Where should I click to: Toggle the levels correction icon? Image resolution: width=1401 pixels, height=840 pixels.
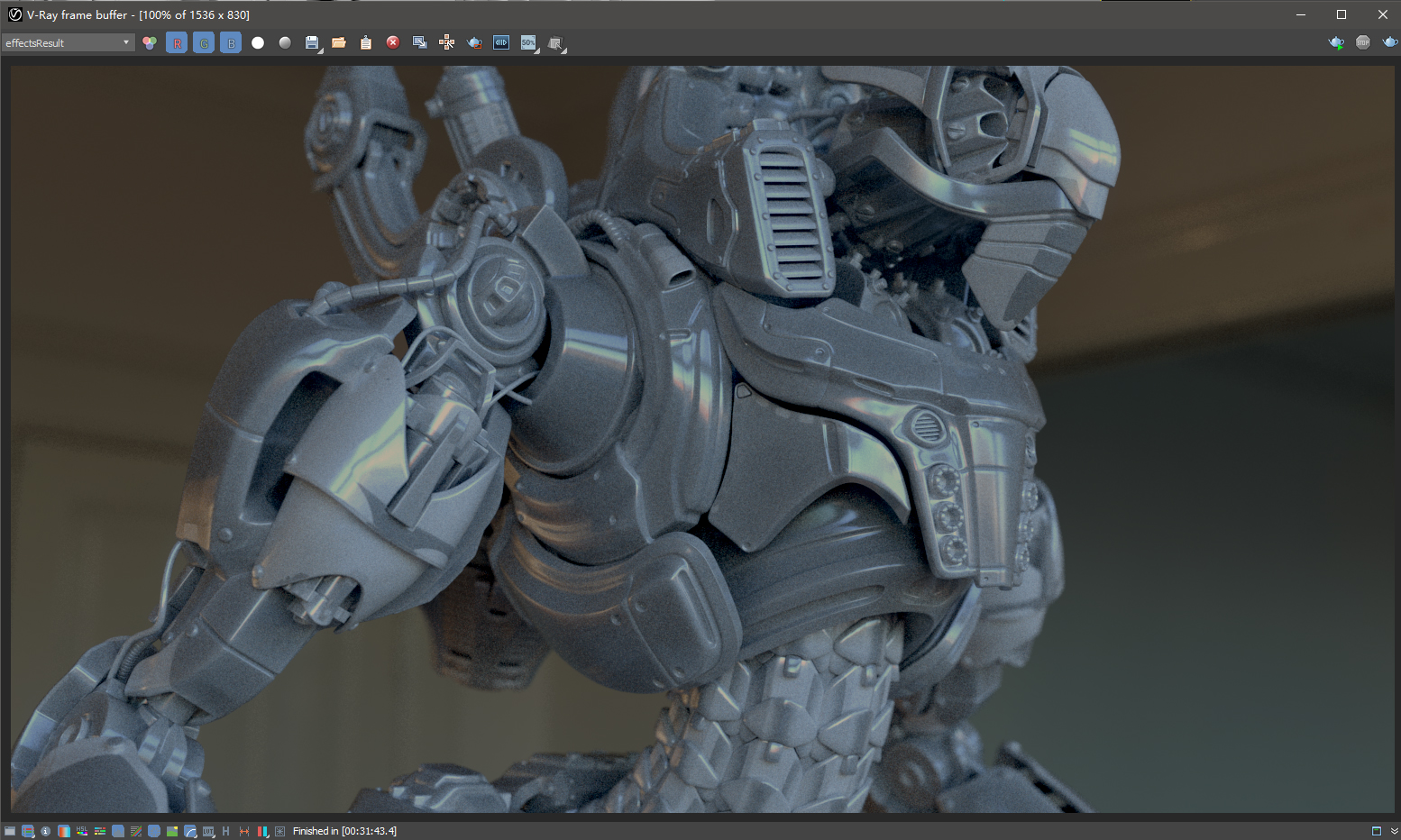[118, 831]
